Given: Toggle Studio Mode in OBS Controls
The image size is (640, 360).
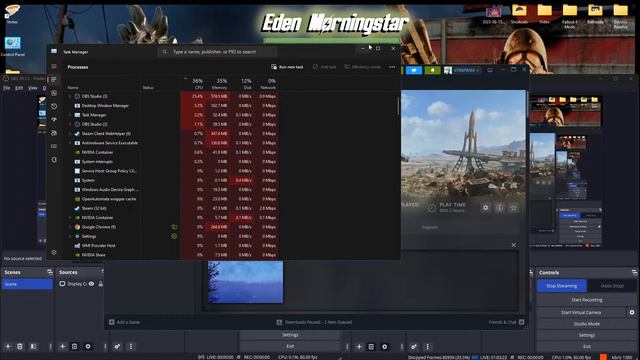Looking at the screenshot, I should tap(587, 324).
